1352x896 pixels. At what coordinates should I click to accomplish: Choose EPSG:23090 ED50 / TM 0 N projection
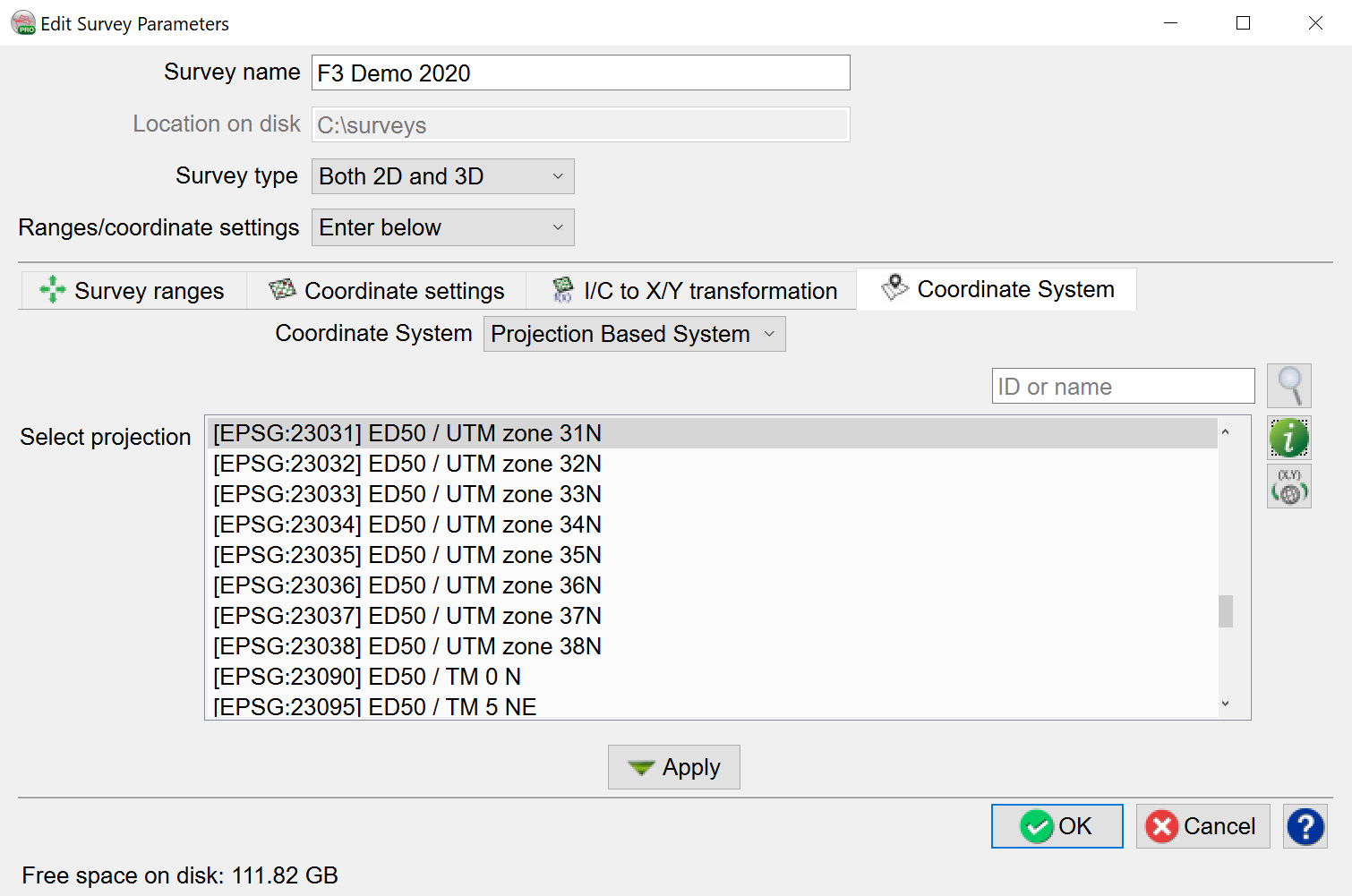pyautogui.click(x=367, y=677)
